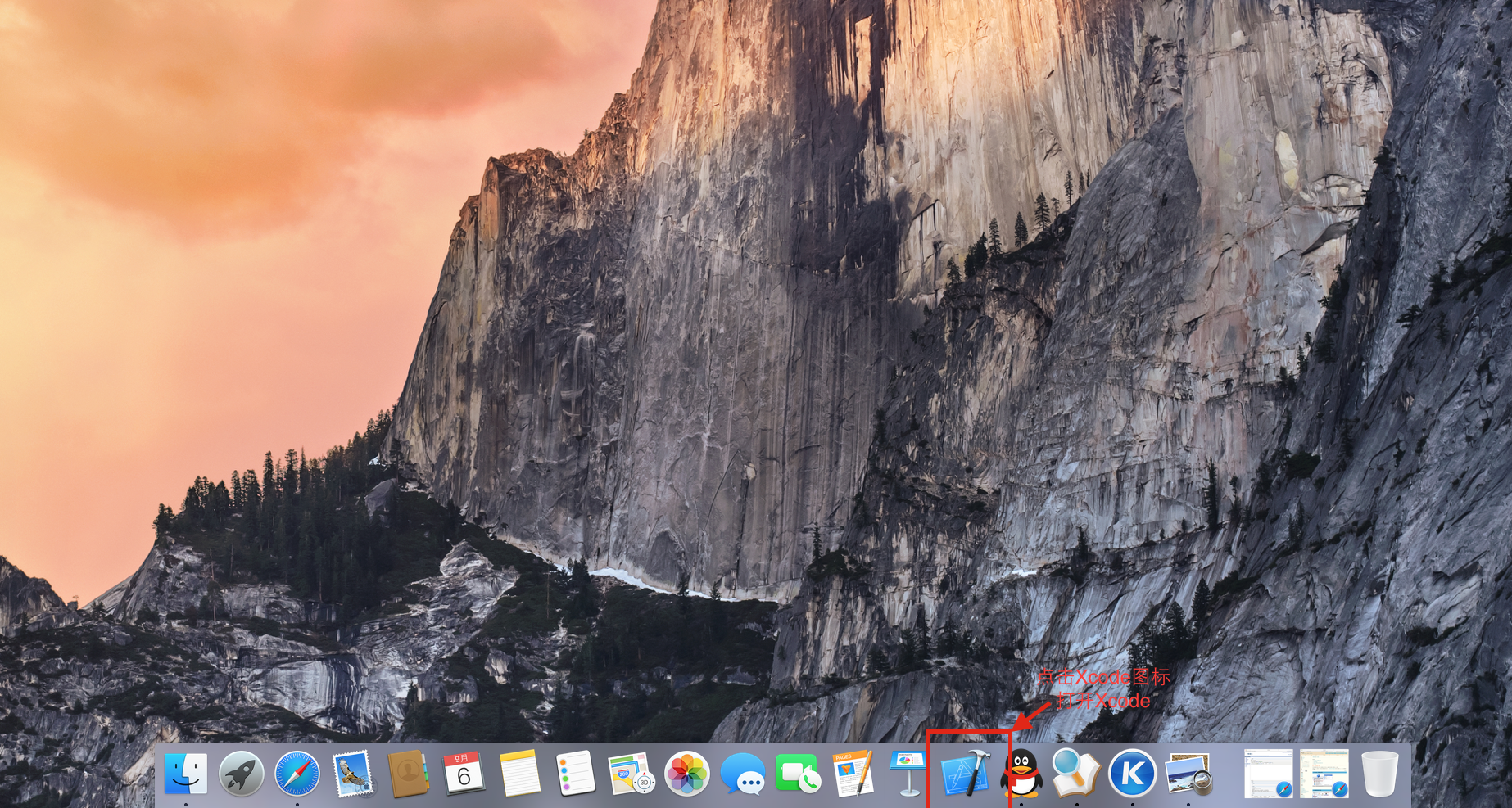Image resolution: width=1512 pixels, height=808 pixels.
Task: Open FaceTime green camera icon
Action: click(798, 774)
